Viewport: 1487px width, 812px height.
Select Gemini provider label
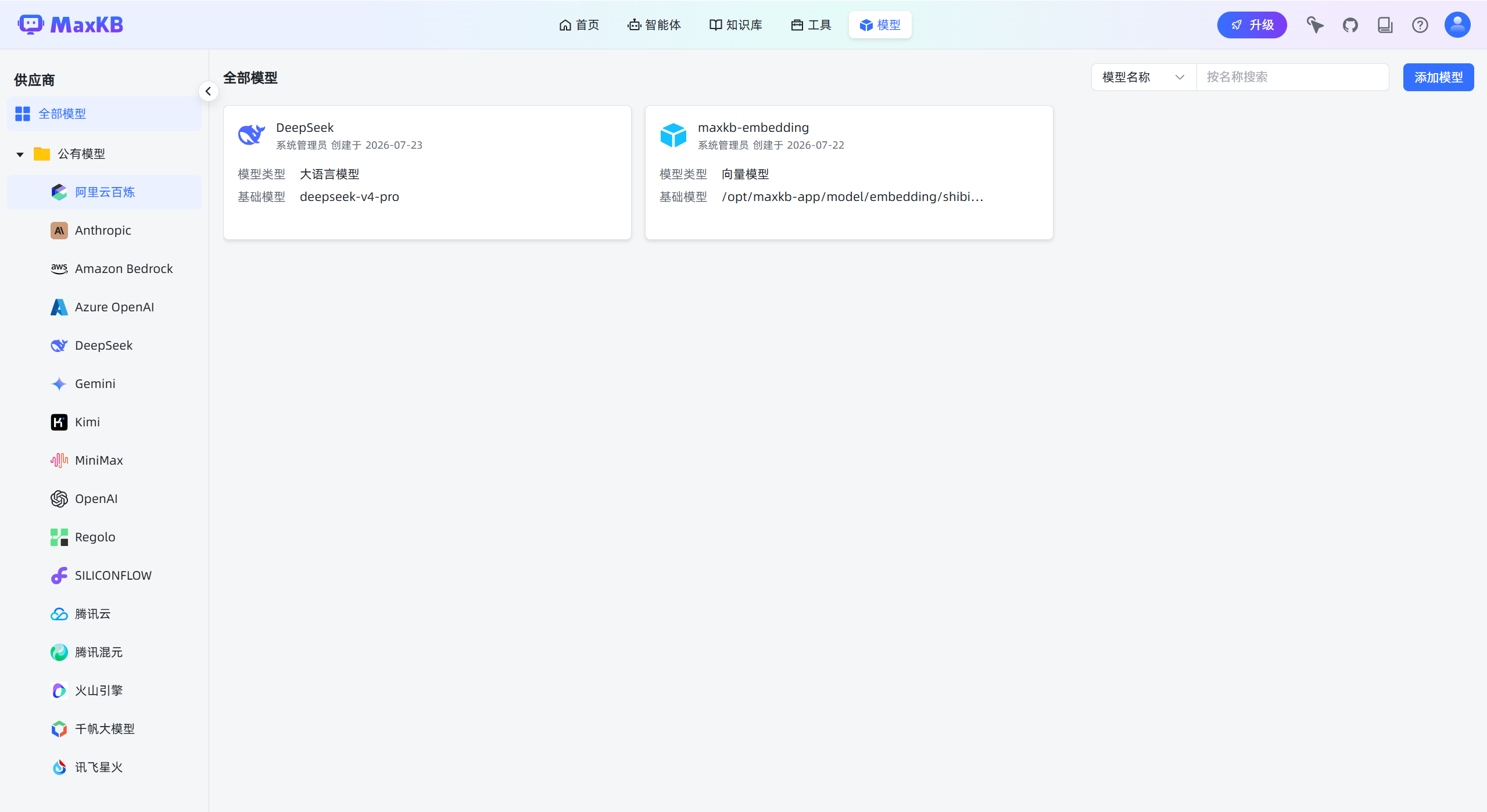pyautogui.click(x=95, y=384)
